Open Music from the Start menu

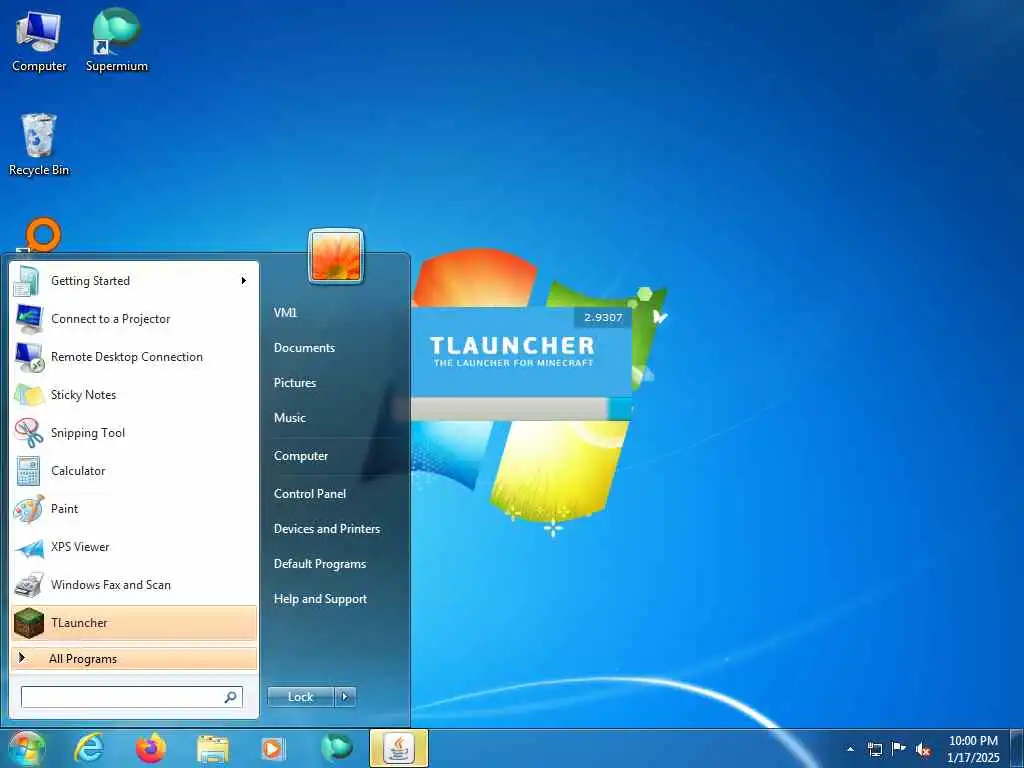[289, 418]
